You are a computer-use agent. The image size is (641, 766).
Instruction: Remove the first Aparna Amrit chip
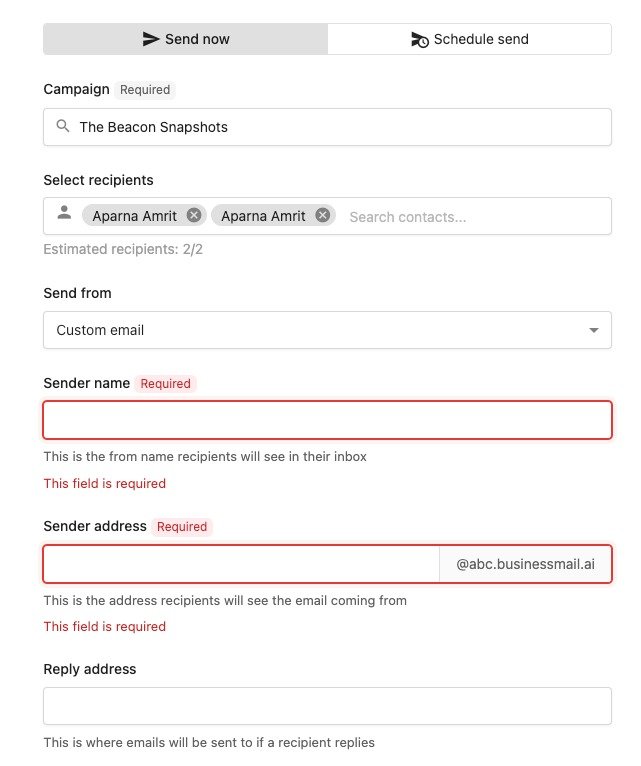(x=194, y=215)
